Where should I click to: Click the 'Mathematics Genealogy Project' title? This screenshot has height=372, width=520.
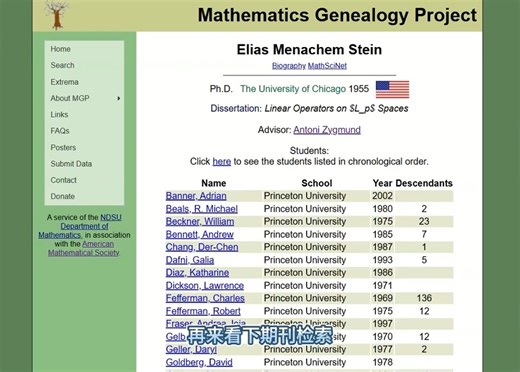337,15
